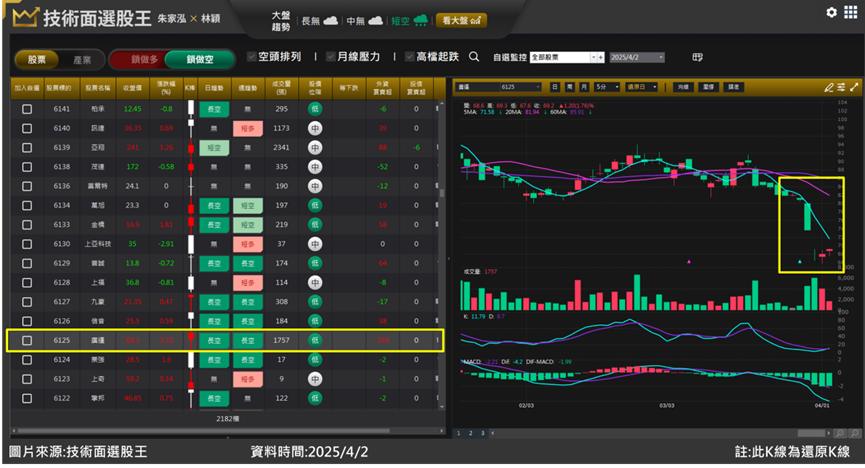Open the settings gear icon
The image size is (865, 468).
point(831,12)
